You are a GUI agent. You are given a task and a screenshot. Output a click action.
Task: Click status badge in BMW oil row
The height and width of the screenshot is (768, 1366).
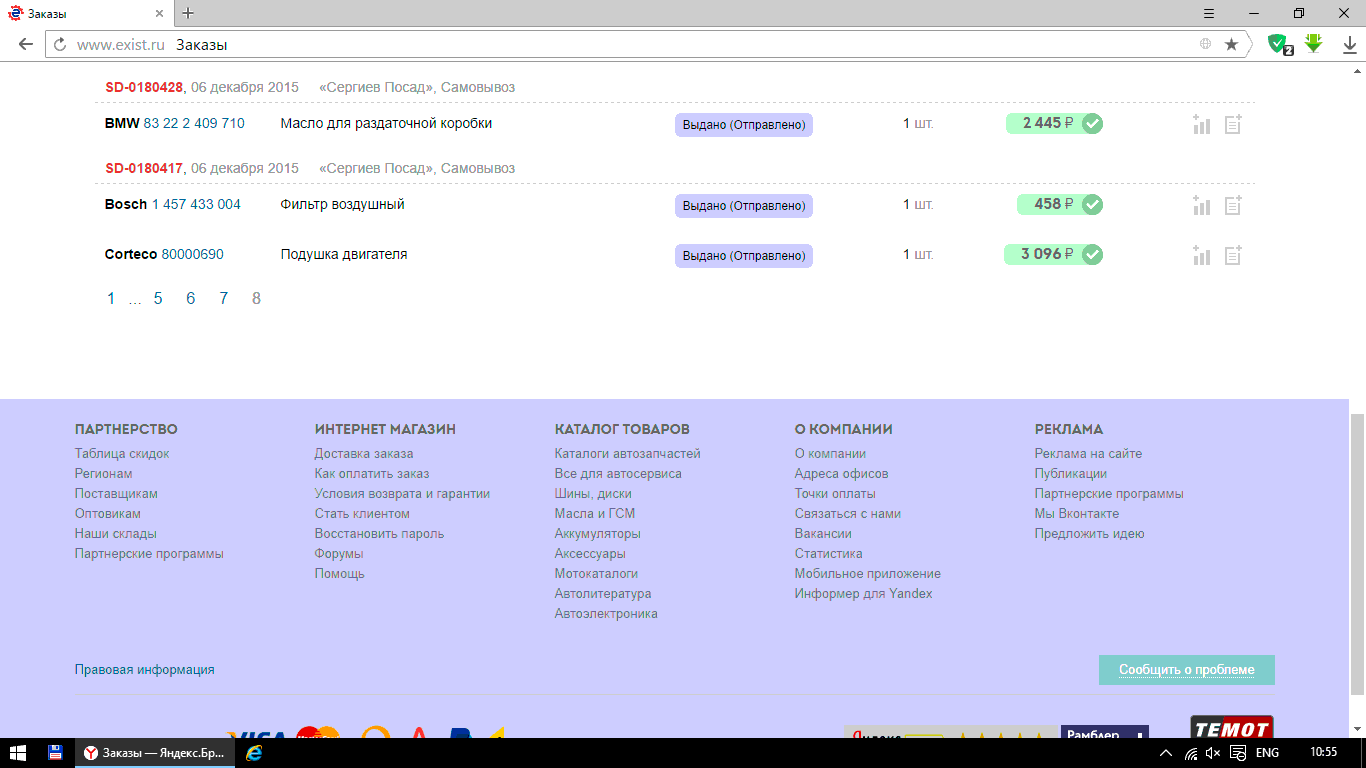pyautogui.click(x=744, y=125)
